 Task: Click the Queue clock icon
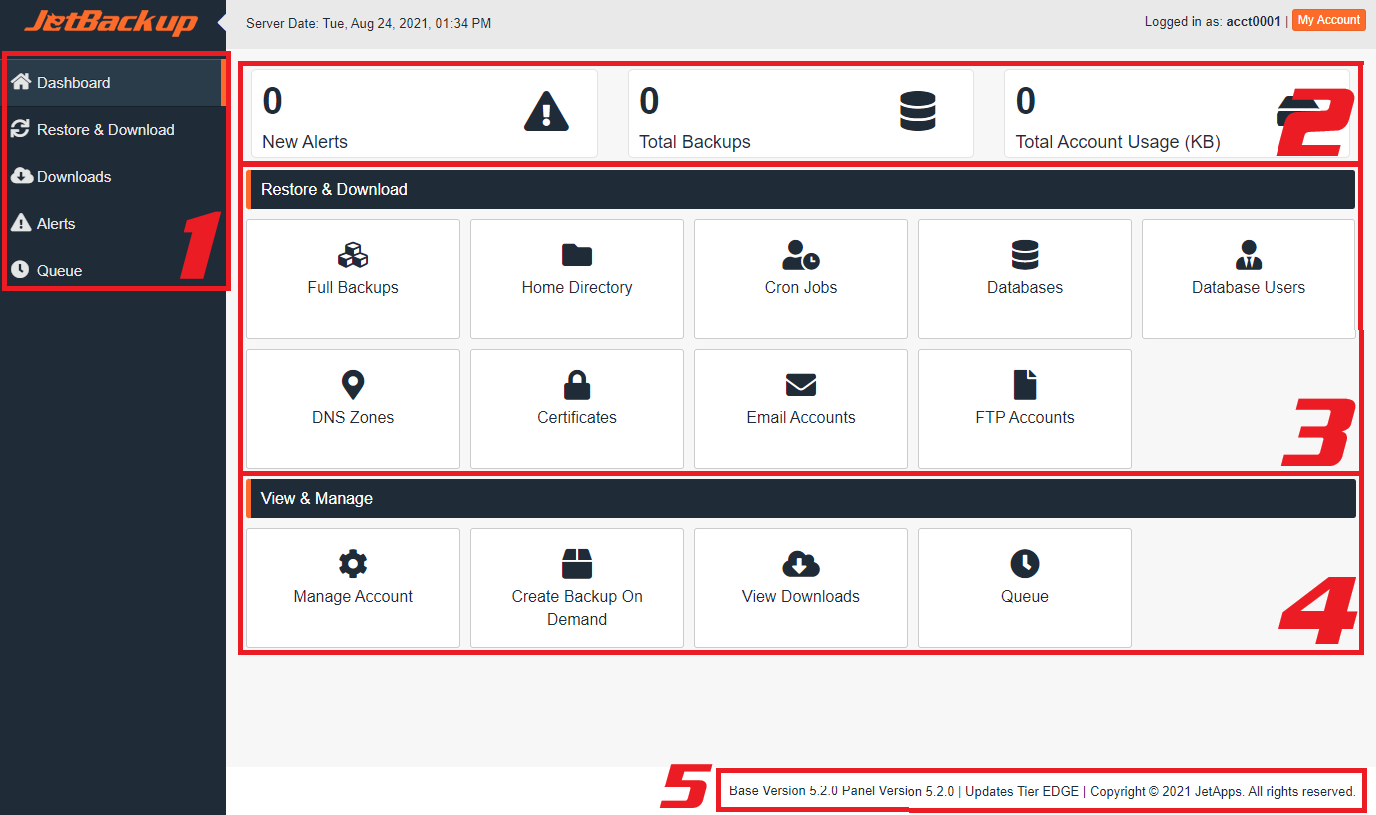coord(1024,564)
